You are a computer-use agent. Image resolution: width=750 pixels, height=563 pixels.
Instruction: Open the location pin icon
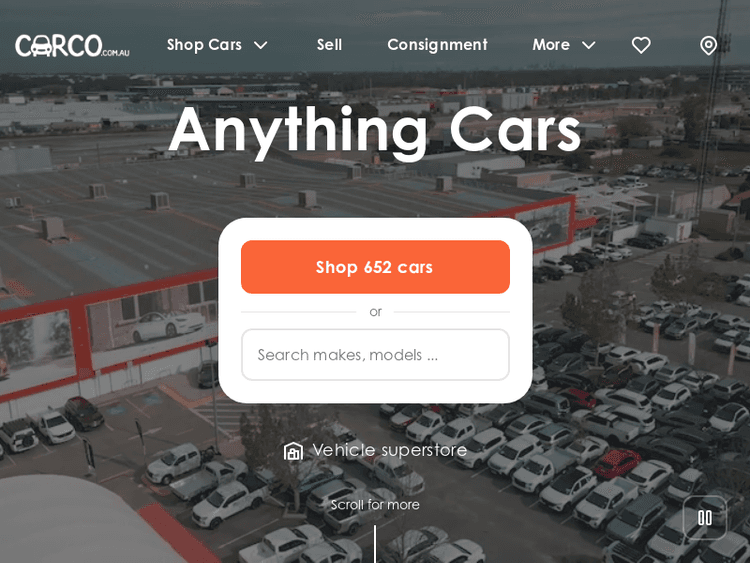[x=708, y=46]
